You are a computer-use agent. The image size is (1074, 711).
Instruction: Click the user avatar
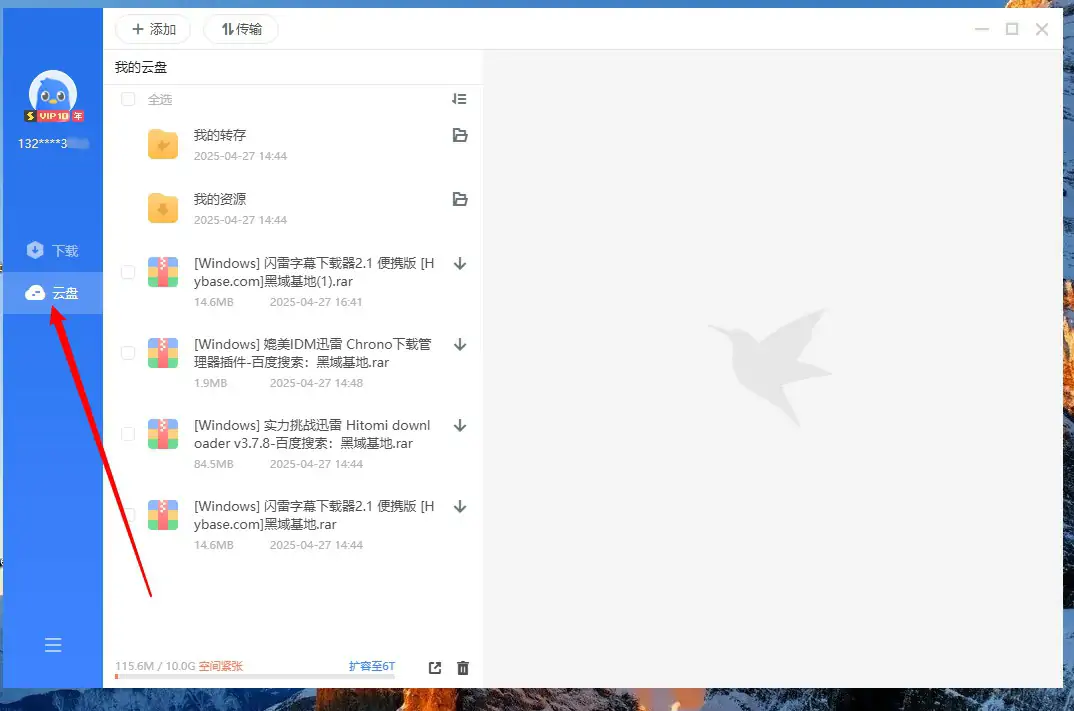pos(53,94)
